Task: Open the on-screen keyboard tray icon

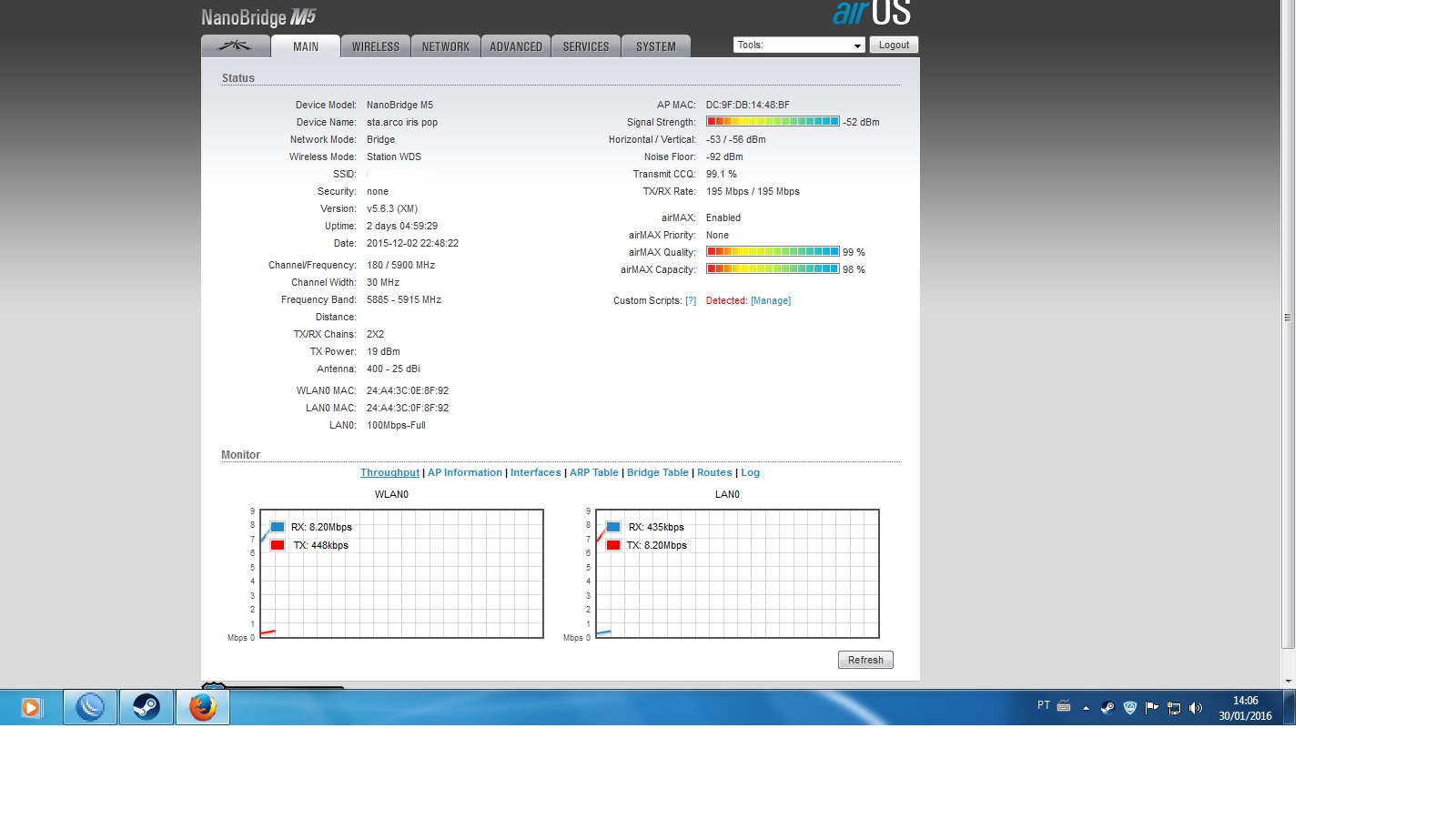Action: click(1064, 707)
